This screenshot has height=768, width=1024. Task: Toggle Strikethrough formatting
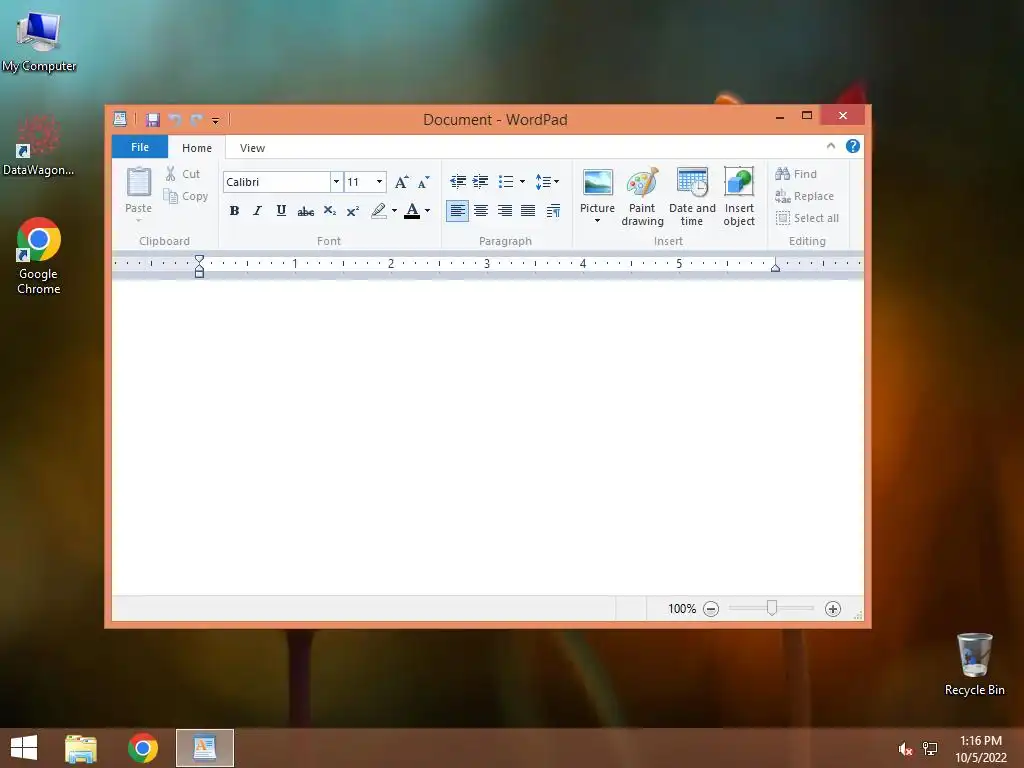point(305,211)
